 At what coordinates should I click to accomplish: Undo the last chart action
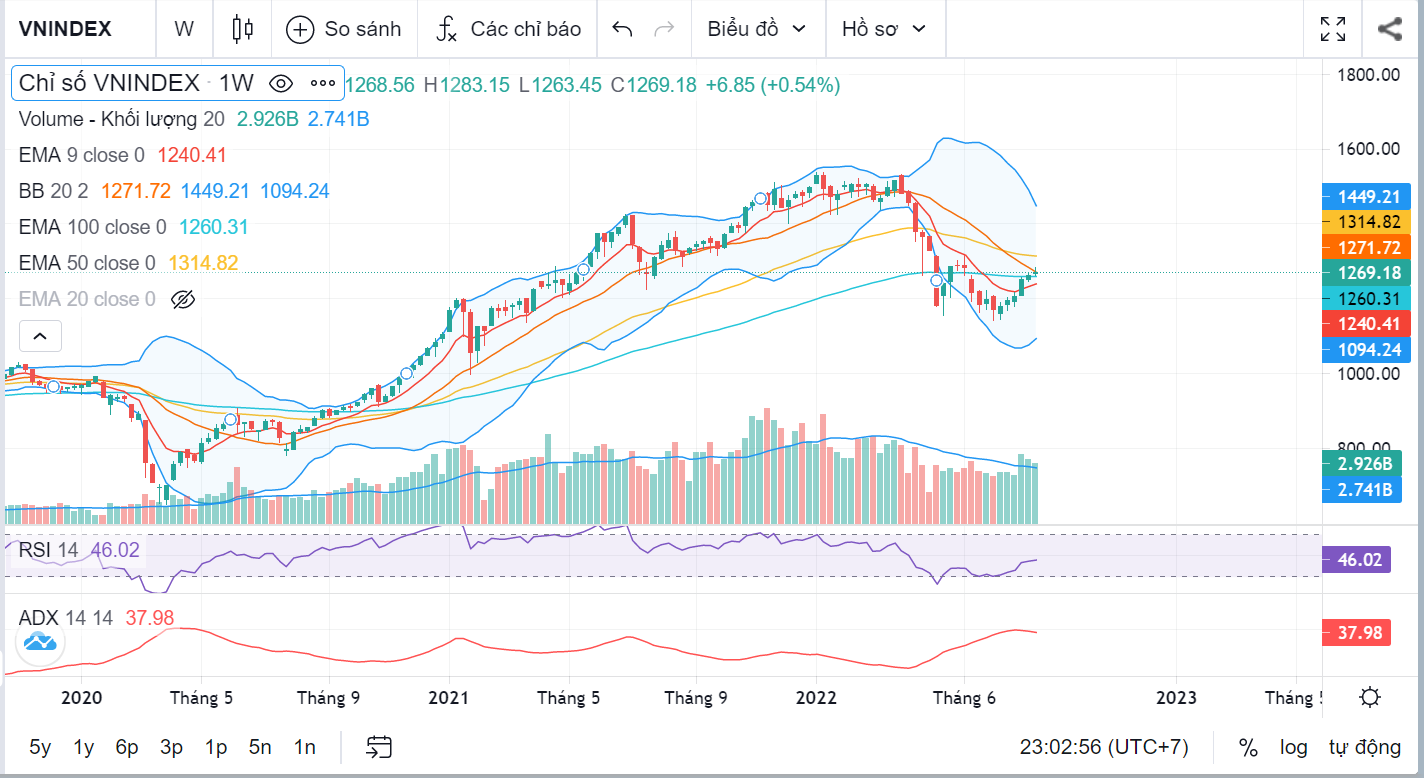coord(622,28)
